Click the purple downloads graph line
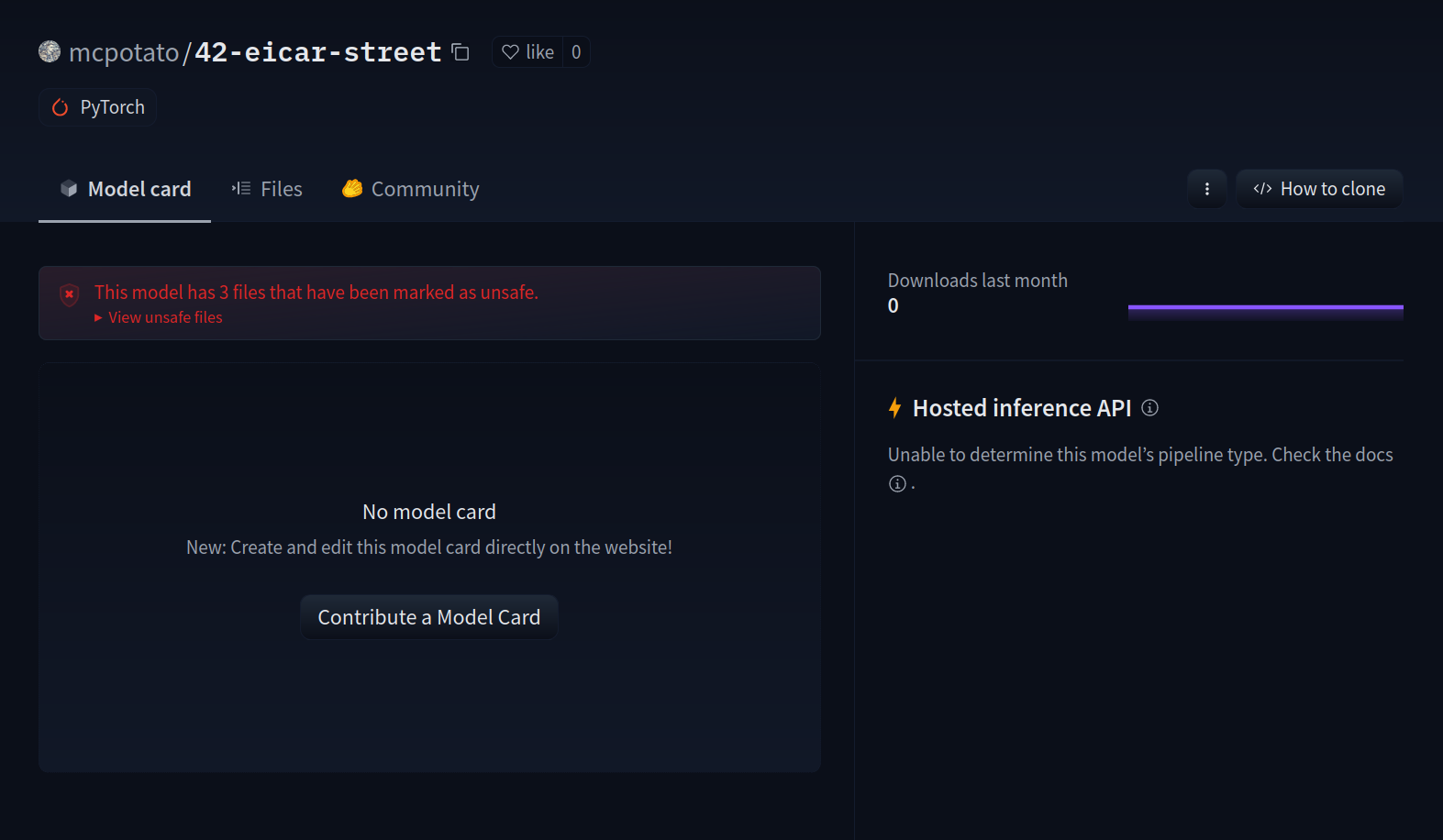The height and width of the screenshot is (840, 1443). point(1265,307)
